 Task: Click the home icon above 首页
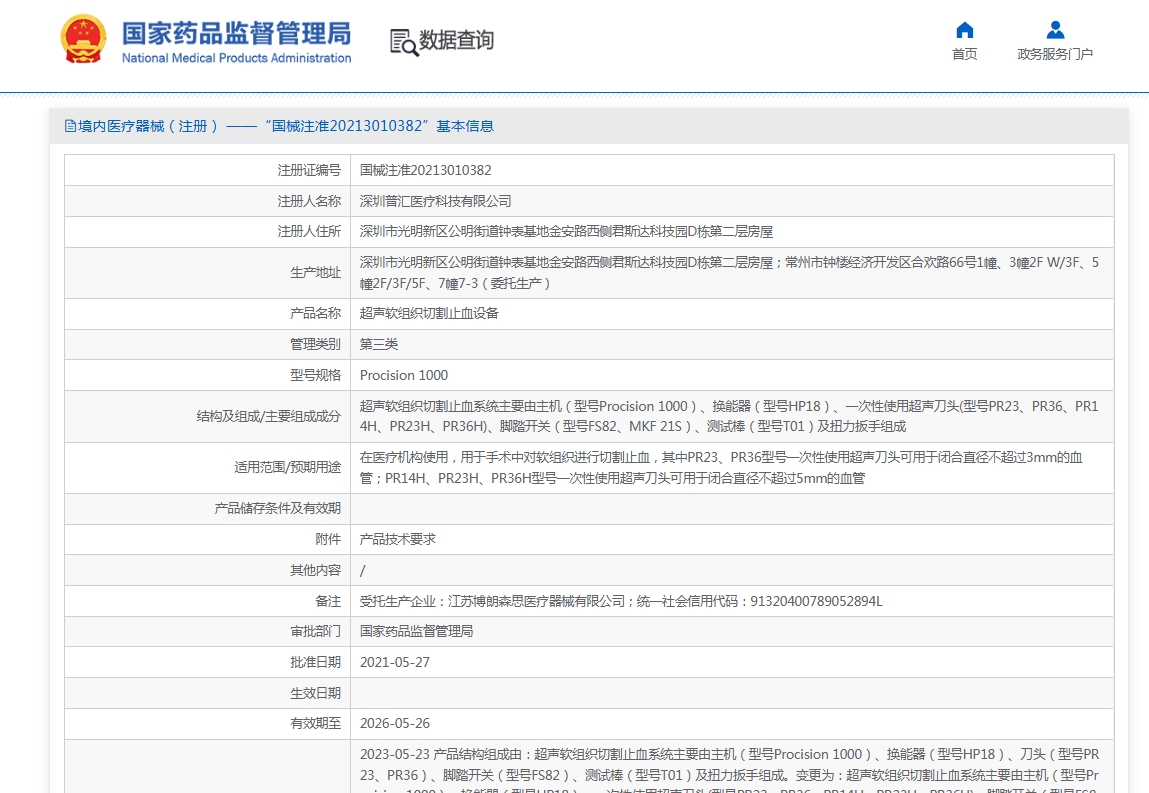(x=964, y=30)
